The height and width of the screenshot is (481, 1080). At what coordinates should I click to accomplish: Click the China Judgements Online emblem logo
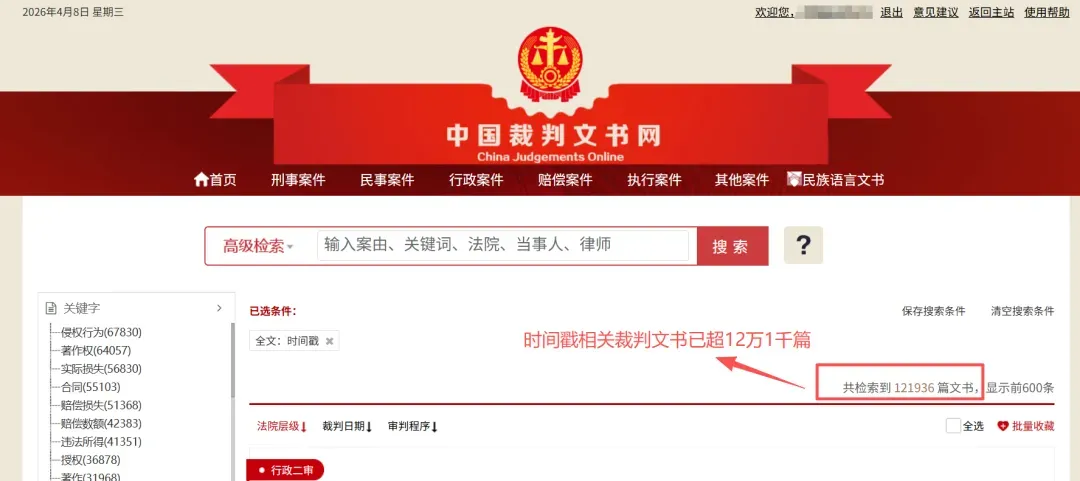click(550, 62)
